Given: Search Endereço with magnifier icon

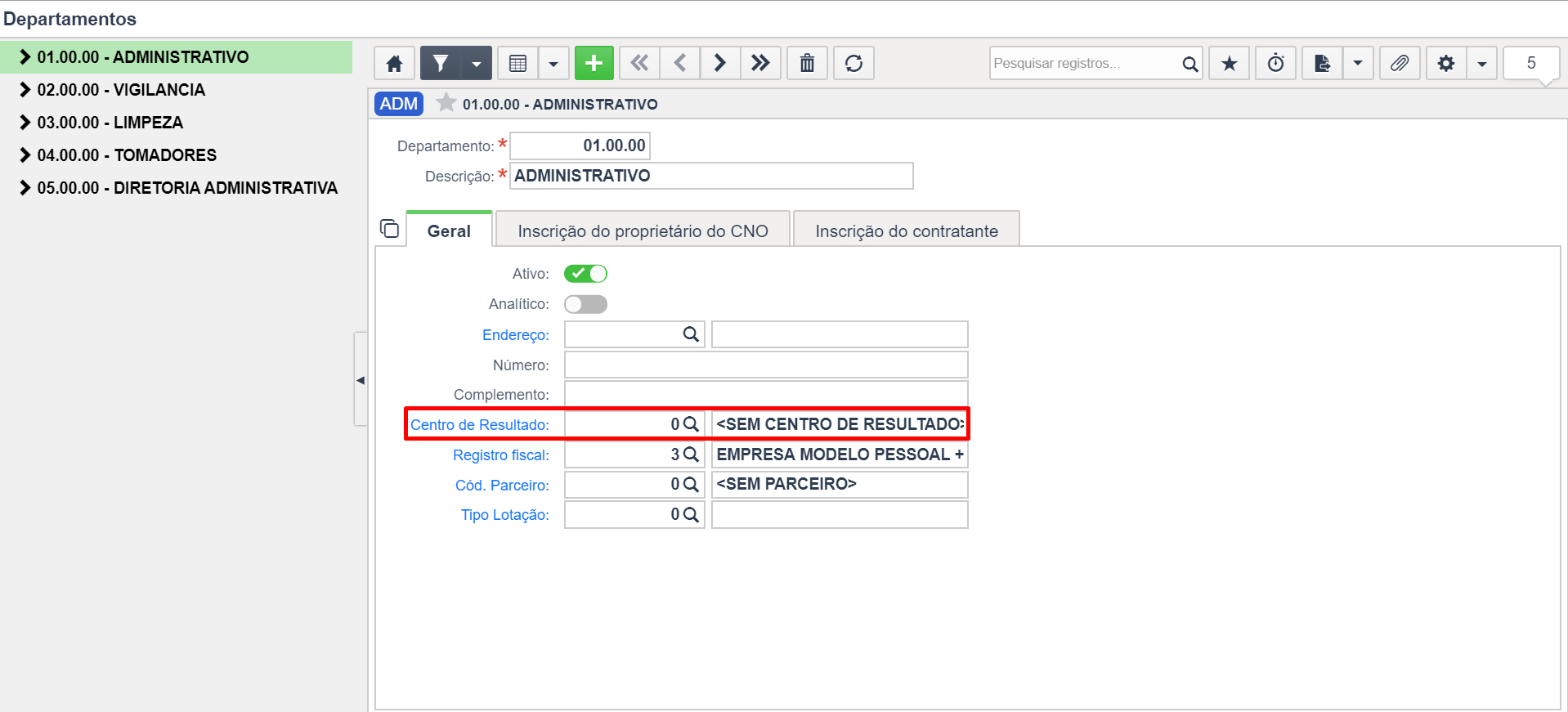Looking at the screenshot, I should [x=691, y=334].
